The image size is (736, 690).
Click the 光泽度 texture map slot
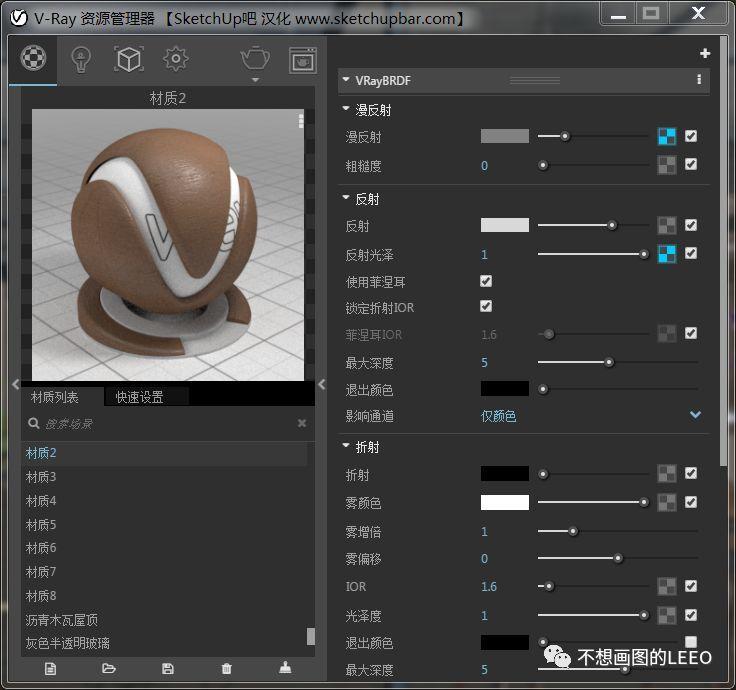667,615
